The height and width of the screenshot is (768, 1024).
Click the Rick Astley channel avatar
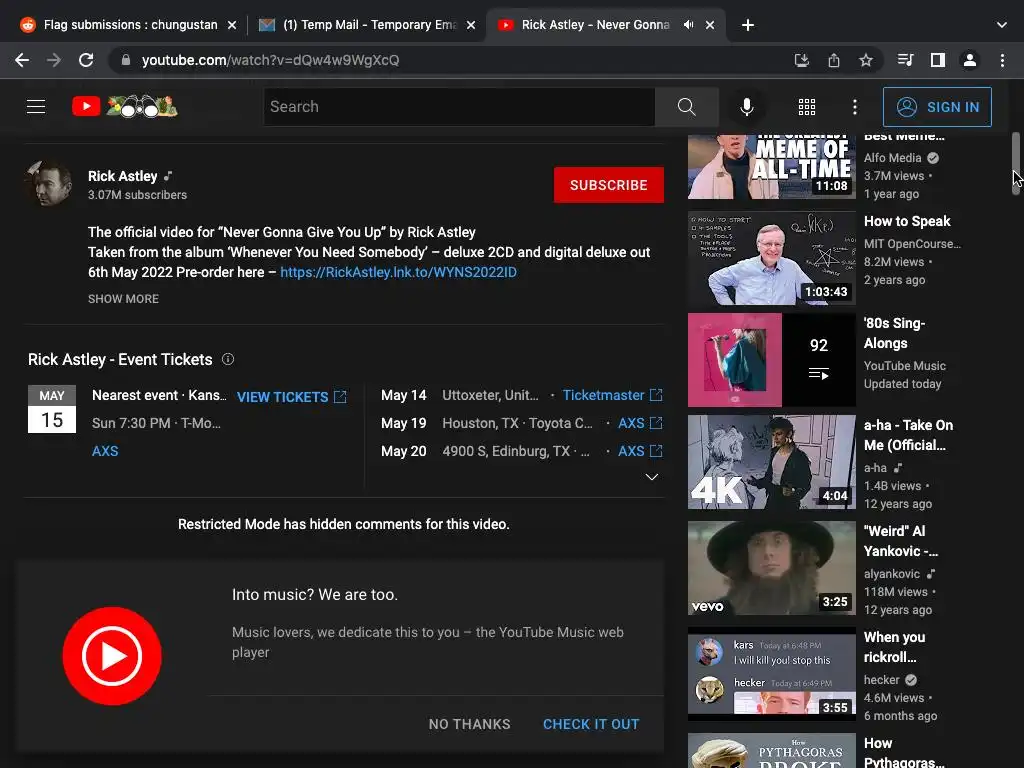(48, 184)
